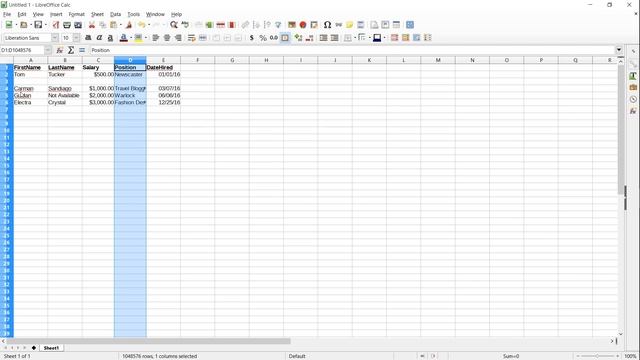The image size is (640, 360).
Task: Click the Export as PDF icon
Action: point(56,25)
